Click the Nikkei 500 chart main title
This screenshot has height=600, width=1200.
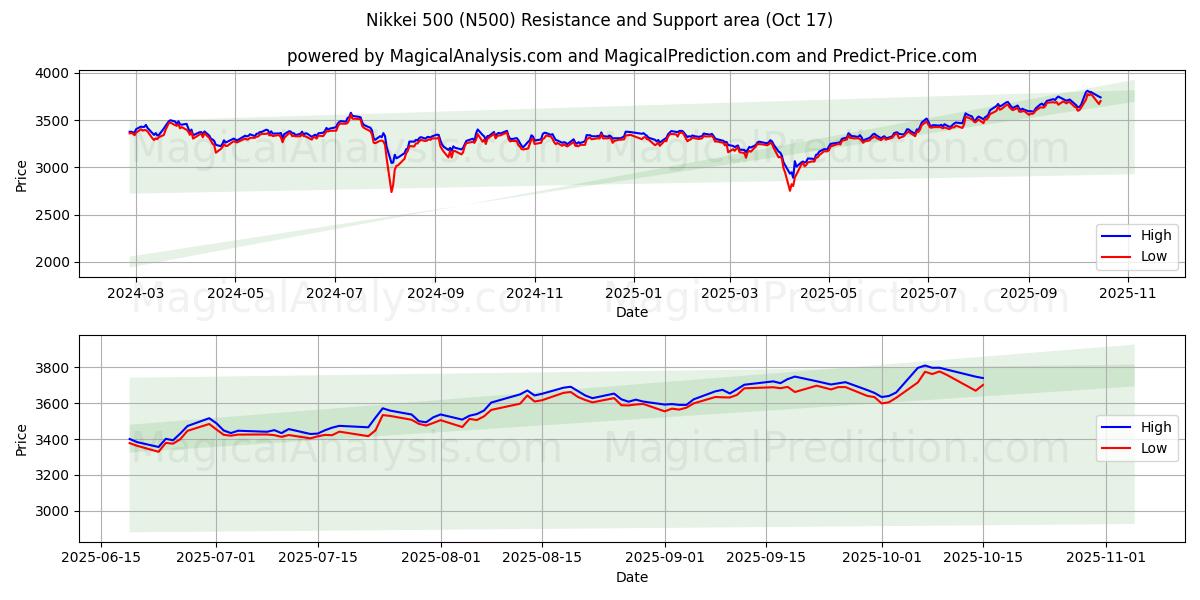coord(600,20)
